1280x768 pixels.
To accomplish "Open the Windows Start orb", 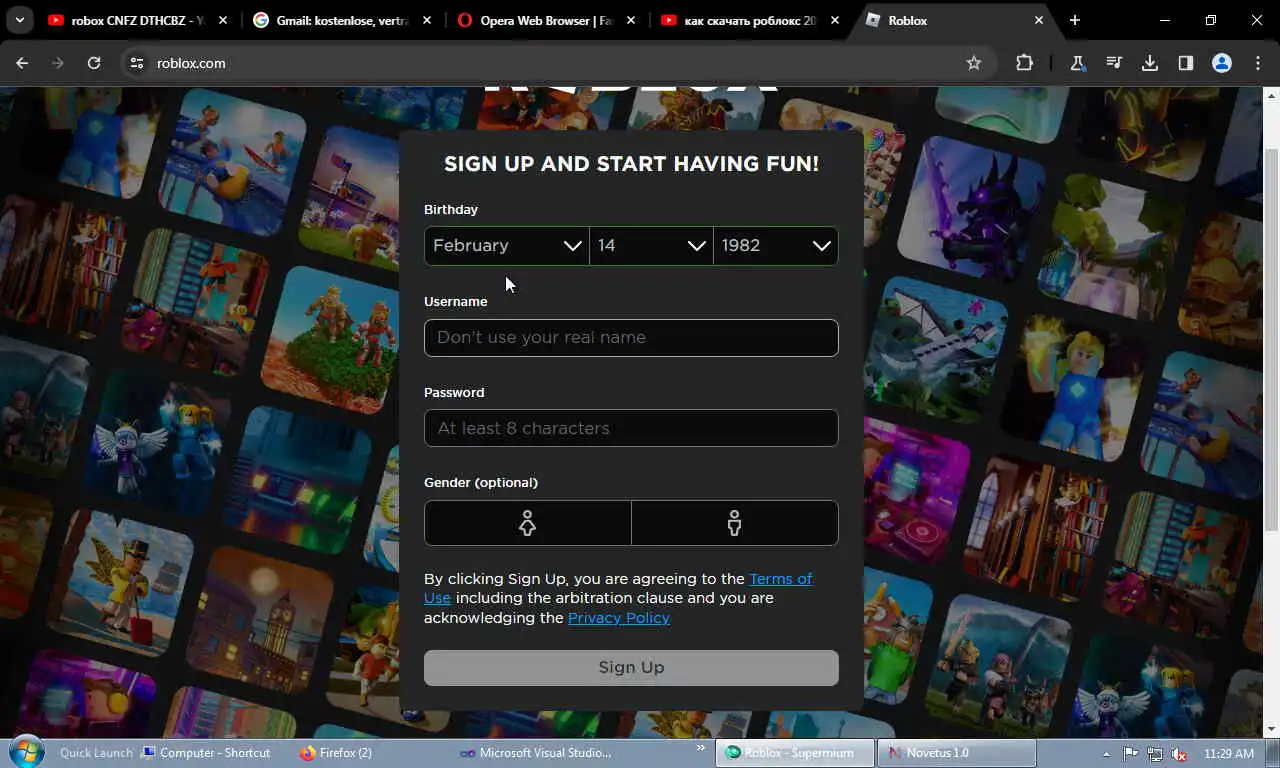I will click(25, 752).
